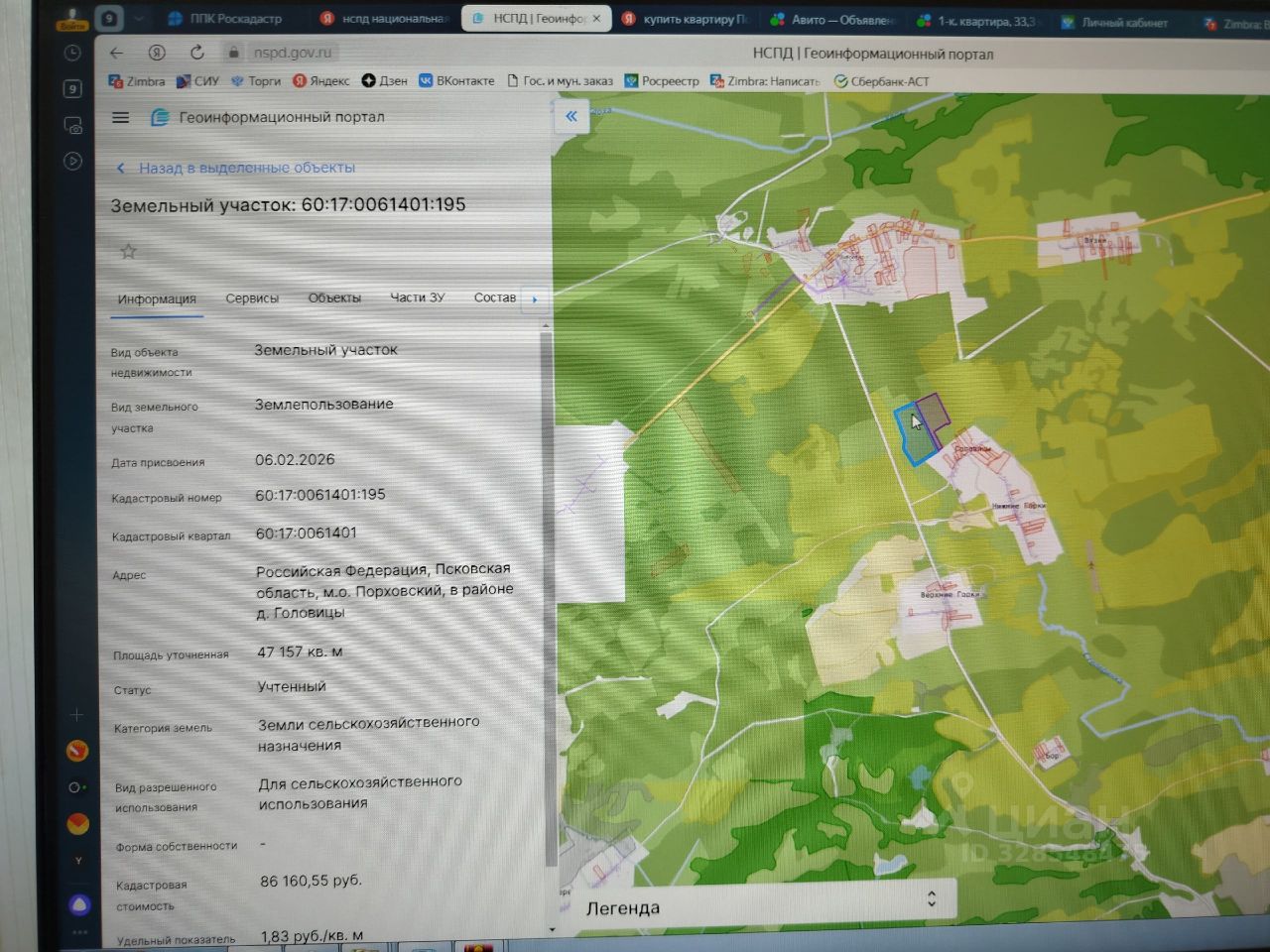The width and height of the screenshot is (1270, 952).
Task: Expand the Легенда map legend
Action: click(931, 898)
